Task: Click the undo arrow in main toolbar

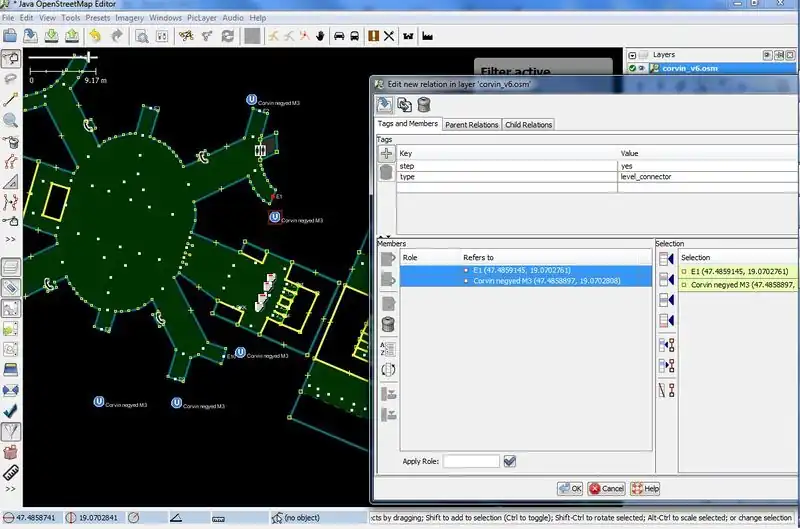Action: pyautogui.click(x=95, y=36)
